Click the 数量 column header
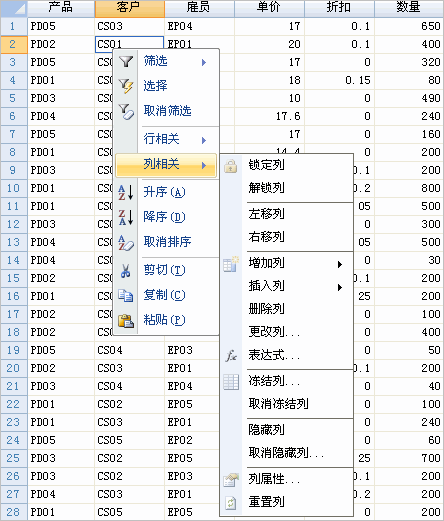 pyautogui.click(x=409, y=8)
